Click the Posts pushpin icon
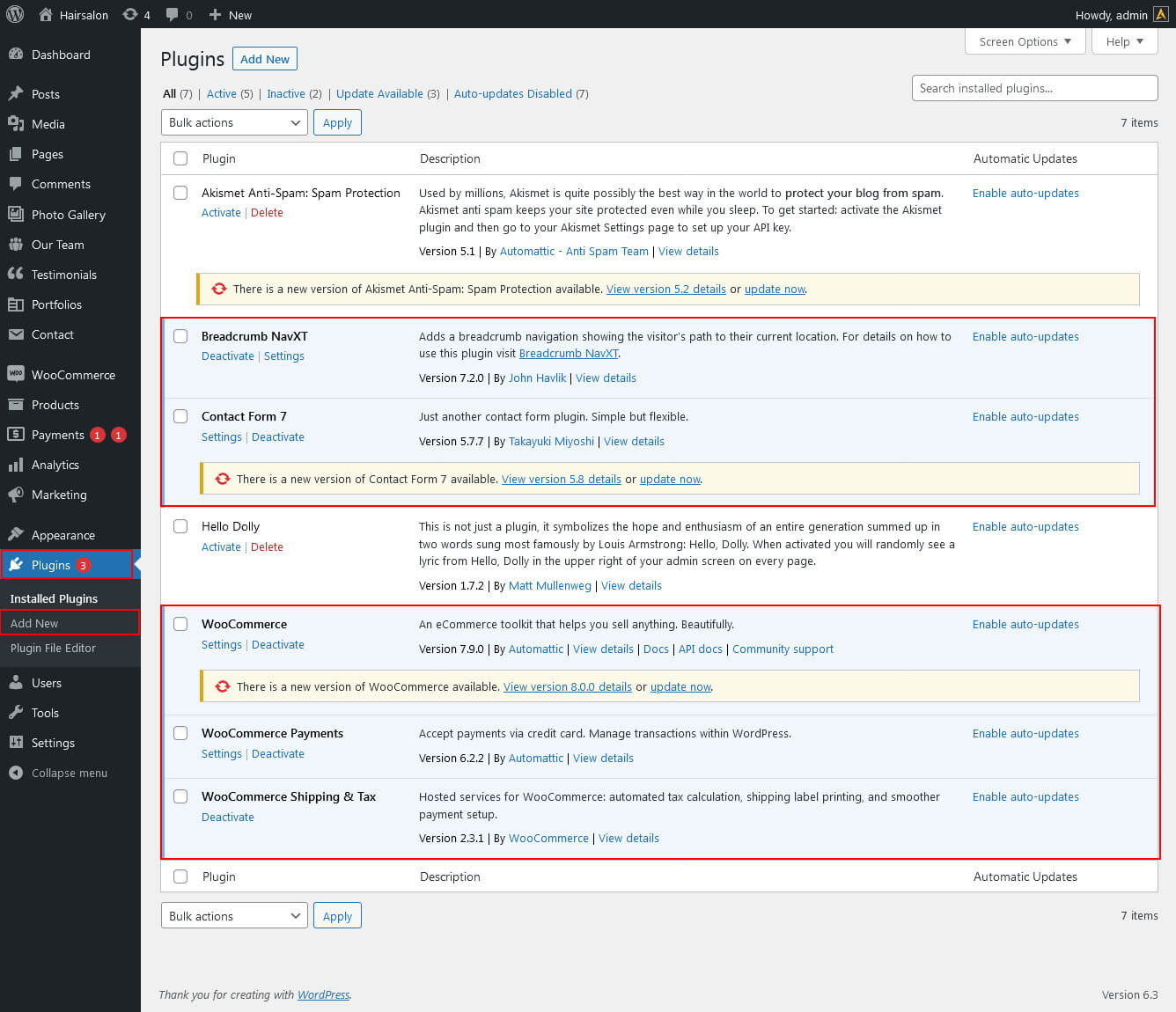1176x1012 pixels. point(16,94)
